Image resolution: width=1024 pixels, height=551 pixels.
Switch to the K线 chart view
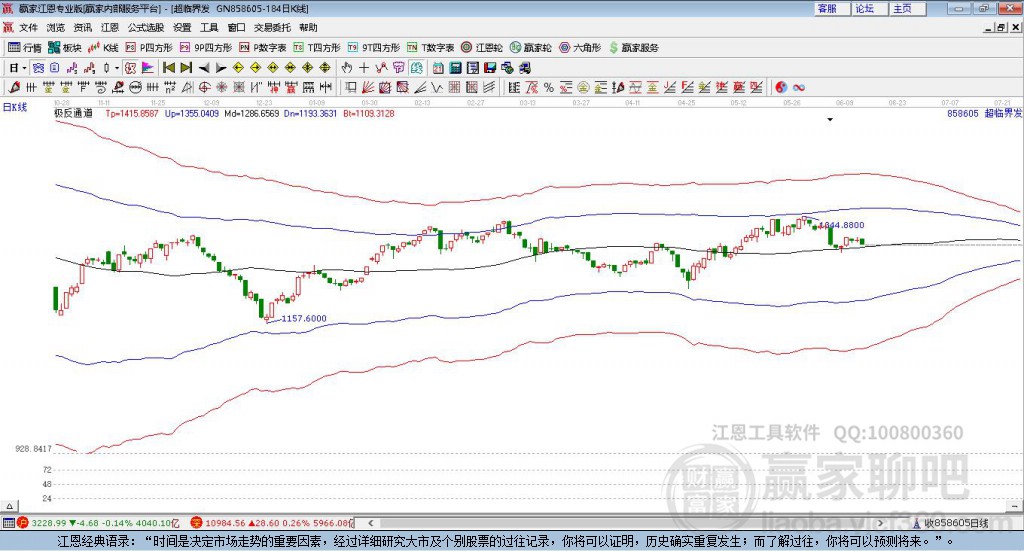pyautogui.click(x=103, y=48)
